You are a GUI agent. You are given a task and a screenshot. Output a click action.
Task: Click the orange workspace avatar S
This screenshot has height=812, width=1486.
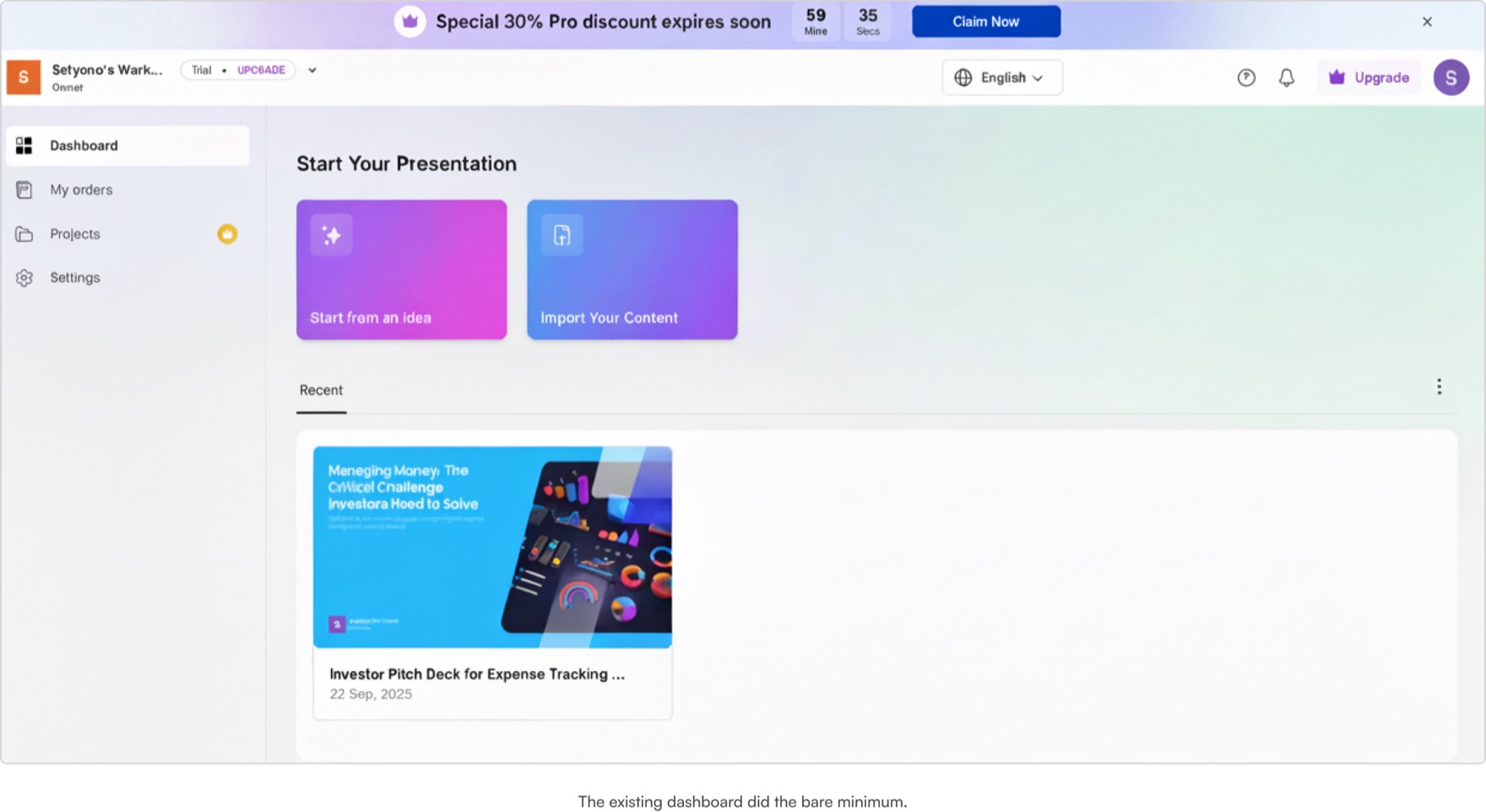coord(24,78)
